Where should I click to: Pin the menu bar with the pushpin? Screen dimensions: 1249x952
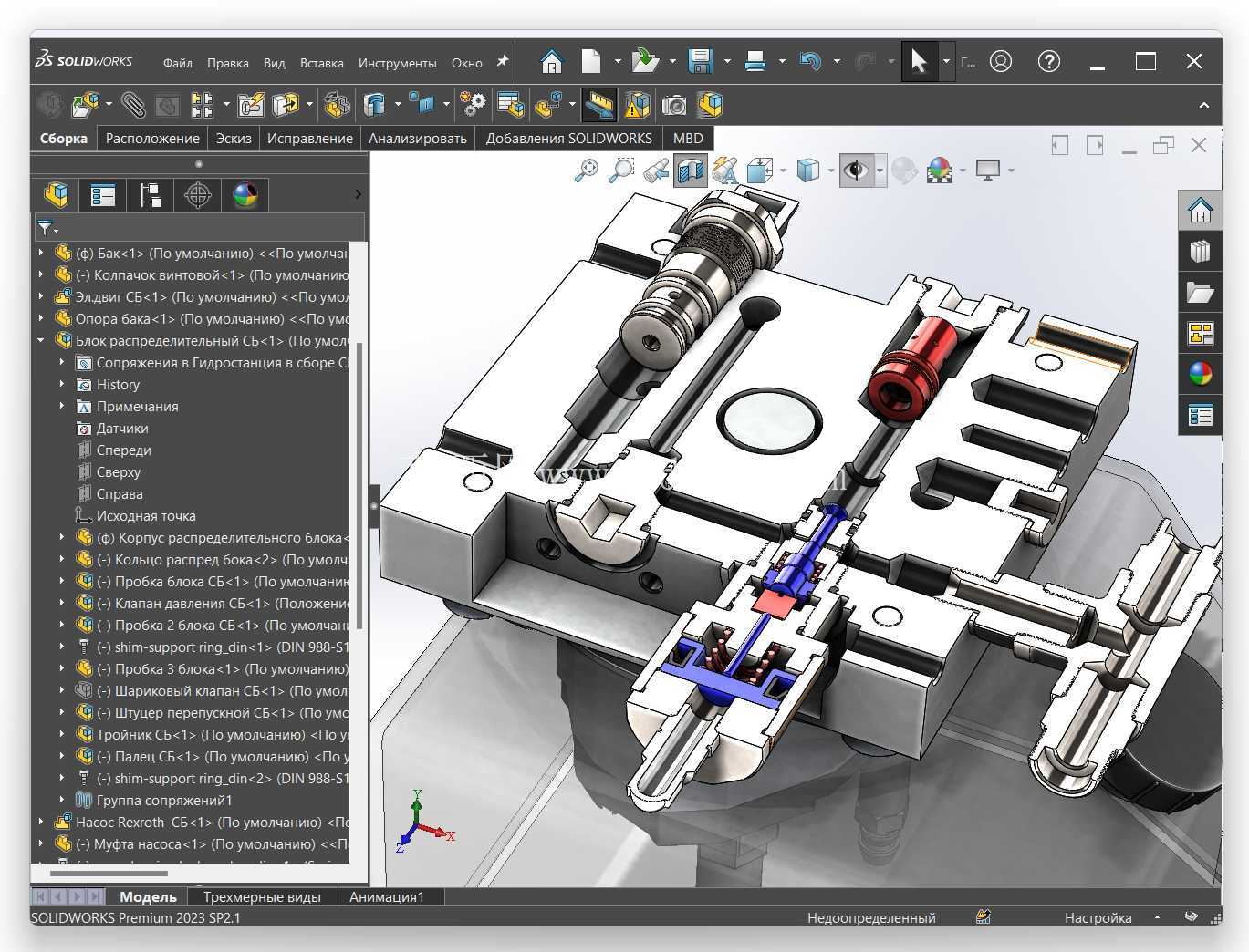(x=502, y=61)
